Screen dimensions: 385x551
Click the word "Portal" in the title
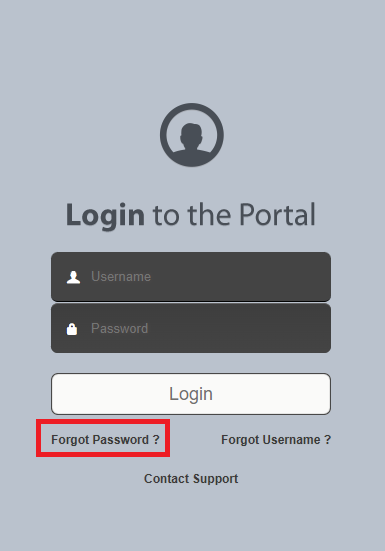tap(278, 214)
